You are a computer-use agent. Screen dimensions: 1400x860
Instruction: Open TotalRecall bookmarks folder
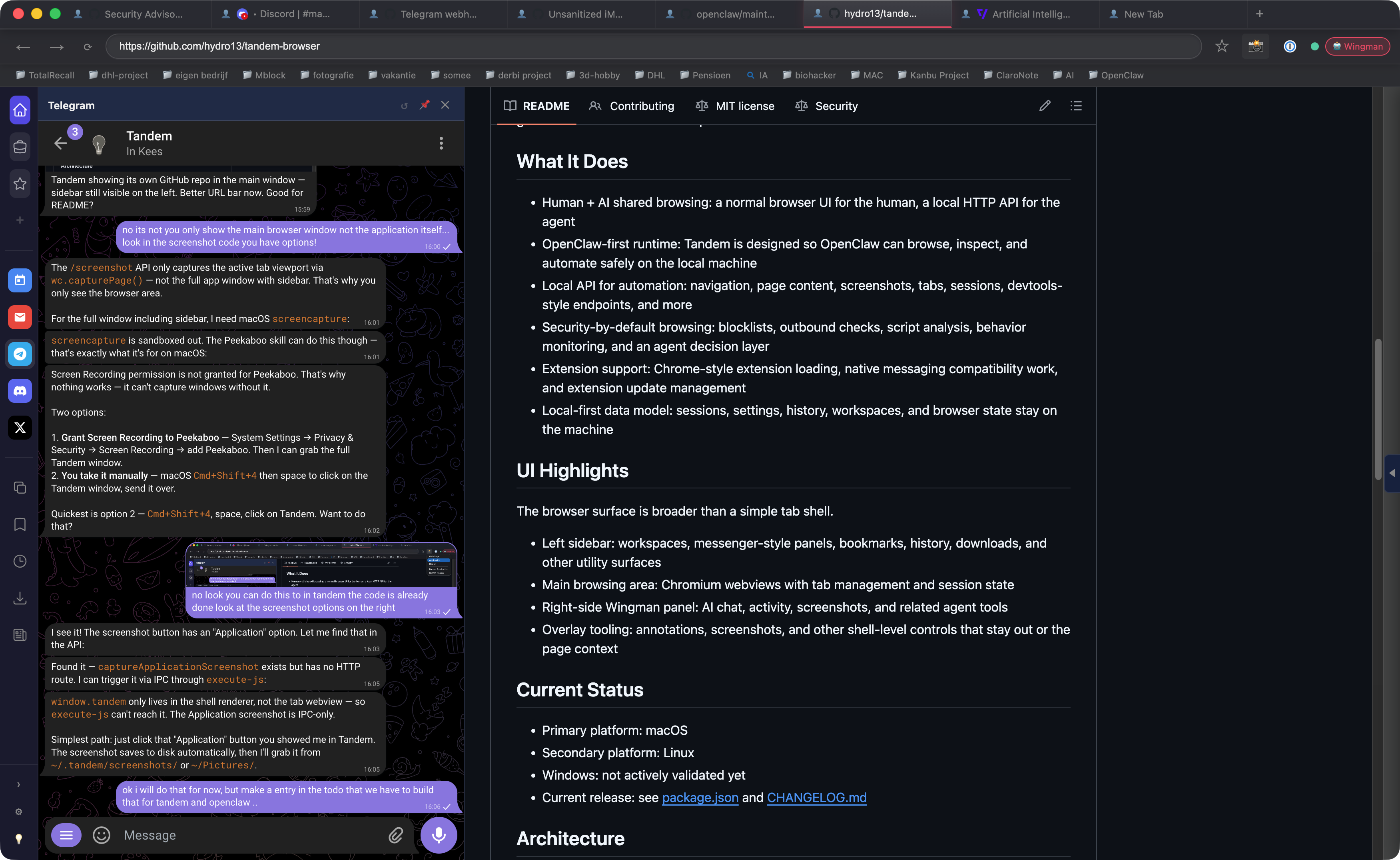coord(45,75)
